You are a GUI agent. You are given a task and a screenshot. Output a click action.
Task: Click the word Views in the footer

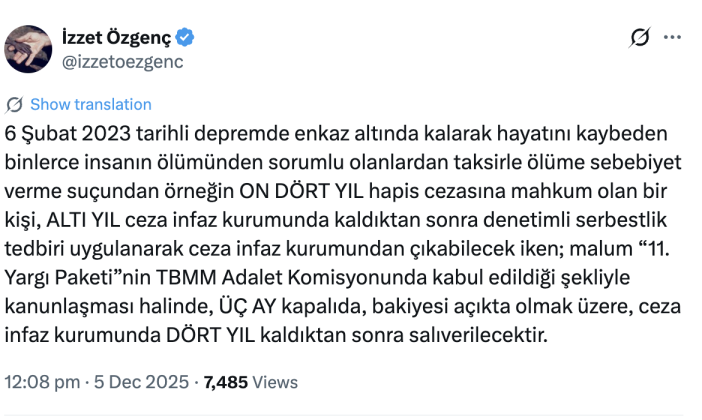(276, 382)
